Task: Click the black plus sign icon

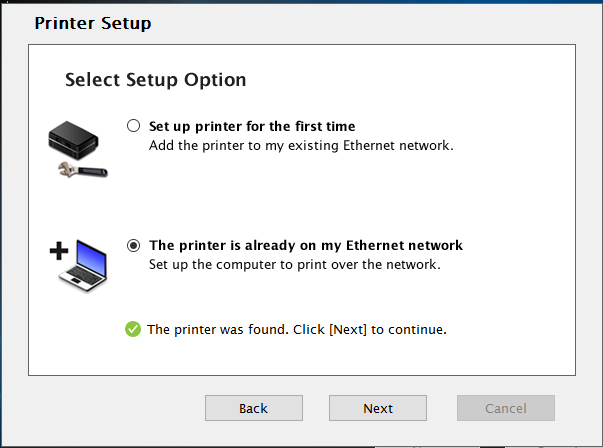Action: (x=59, y=251)
